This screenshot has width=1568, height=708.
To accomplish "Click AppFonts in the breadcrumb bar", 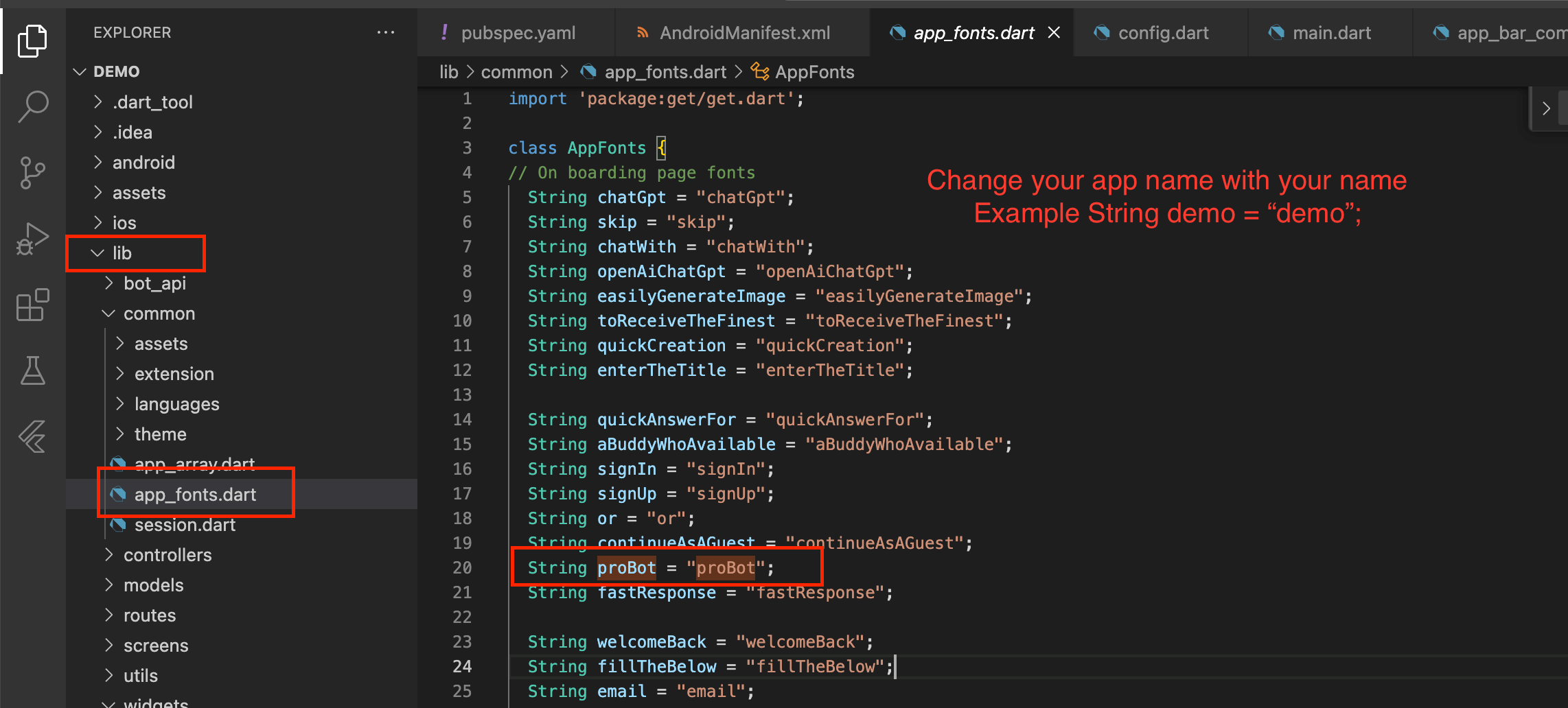I will [x=814, y=71].
